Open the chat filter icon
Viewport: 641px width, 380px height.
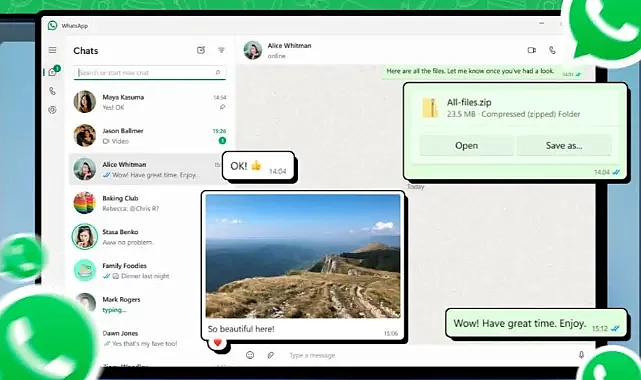coord(221,50)
